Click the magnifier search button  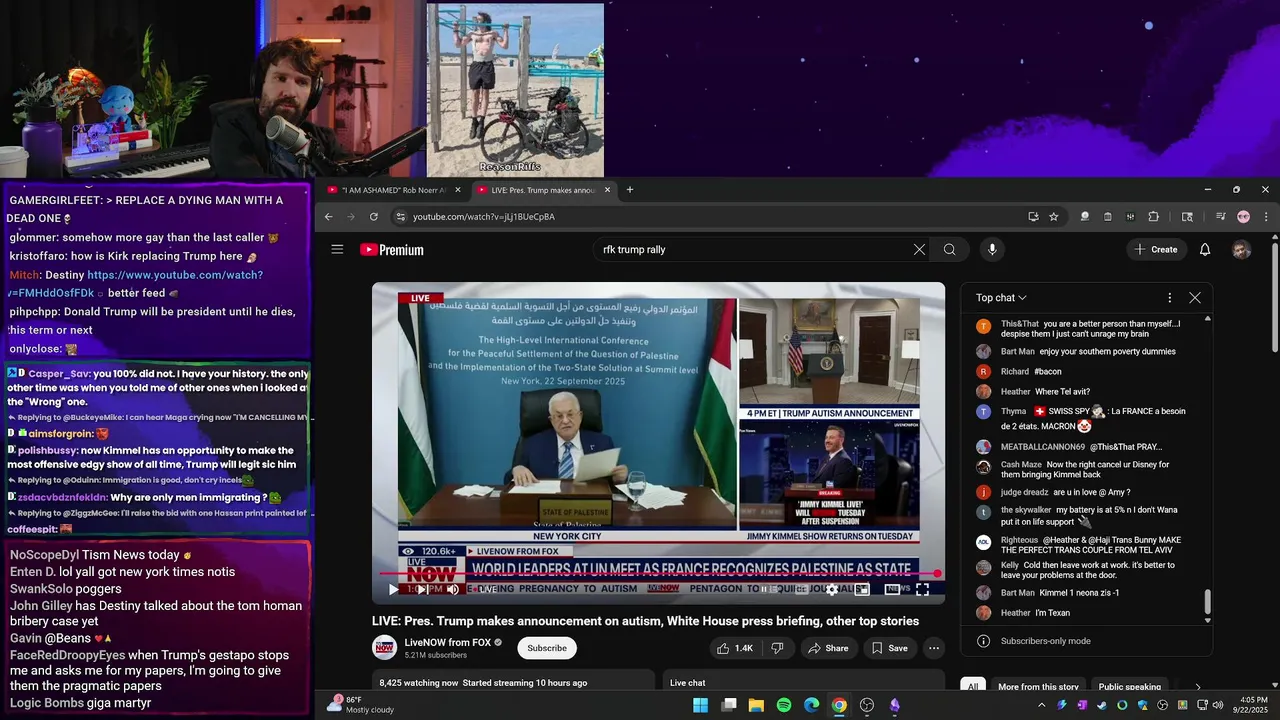(950, 250)
